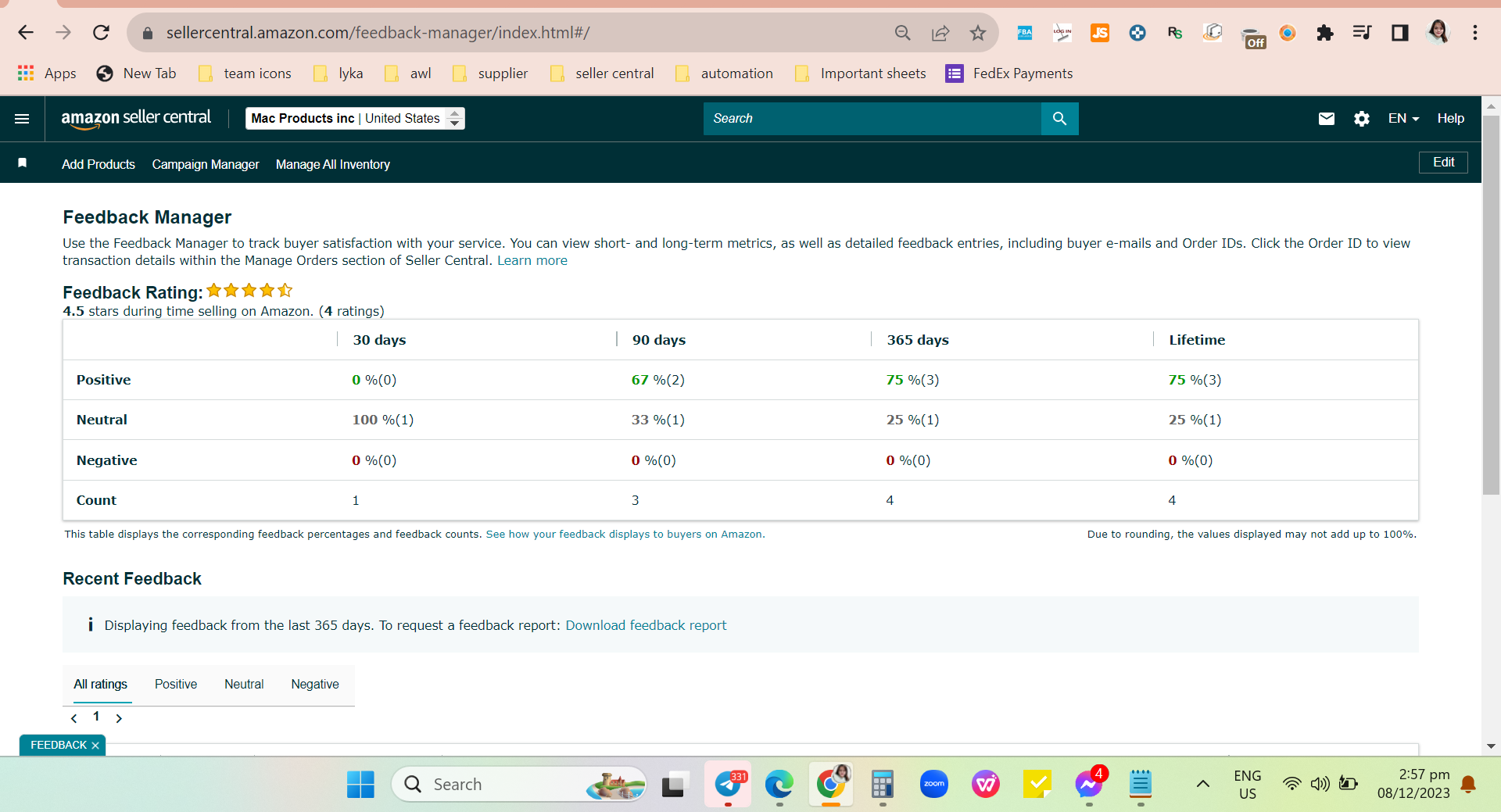
Task: Open the messages envelope icon
Action: [x=1326, y=119]
